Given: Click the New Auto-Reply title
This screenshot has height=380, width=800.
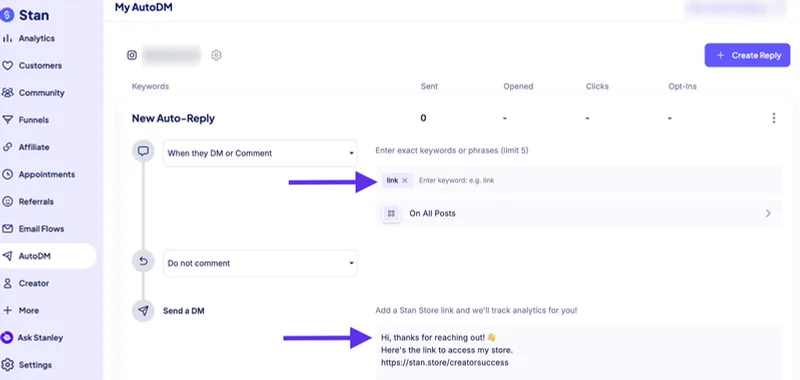Looking at the screenshot, I should [173, 118].
